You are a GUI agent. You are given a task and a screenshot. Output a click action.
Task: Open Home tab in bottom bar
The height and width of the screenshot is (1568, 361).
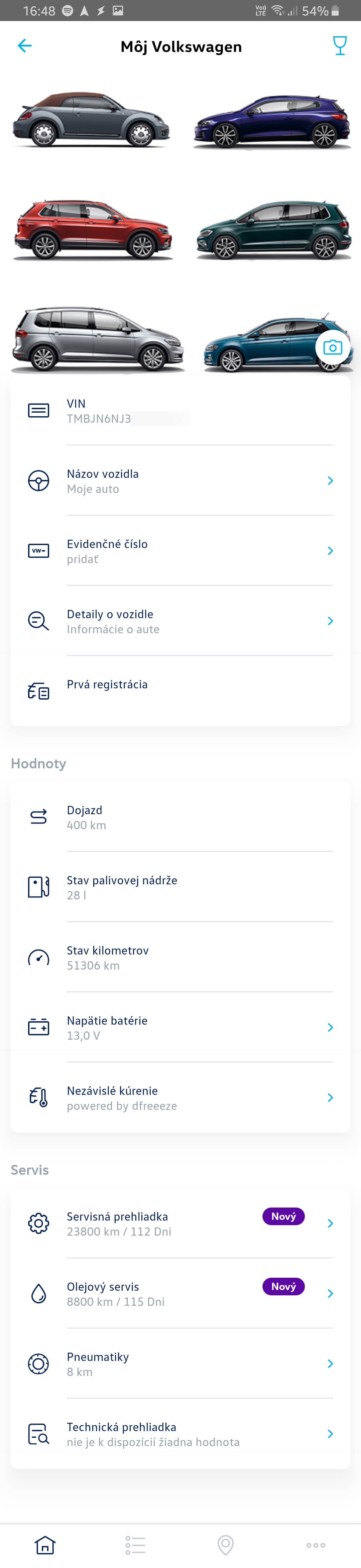point(45,1544)
